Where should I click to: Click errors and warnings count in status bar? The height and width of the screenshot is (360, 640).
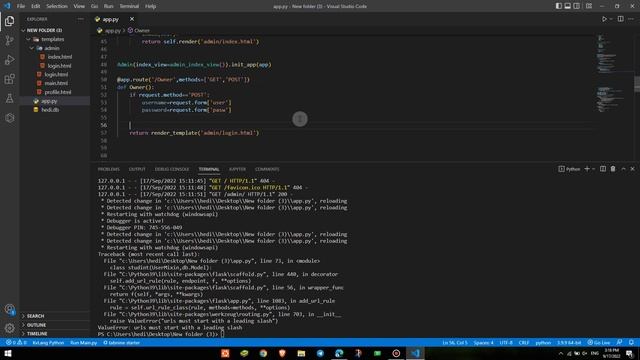tap(16, 342)
